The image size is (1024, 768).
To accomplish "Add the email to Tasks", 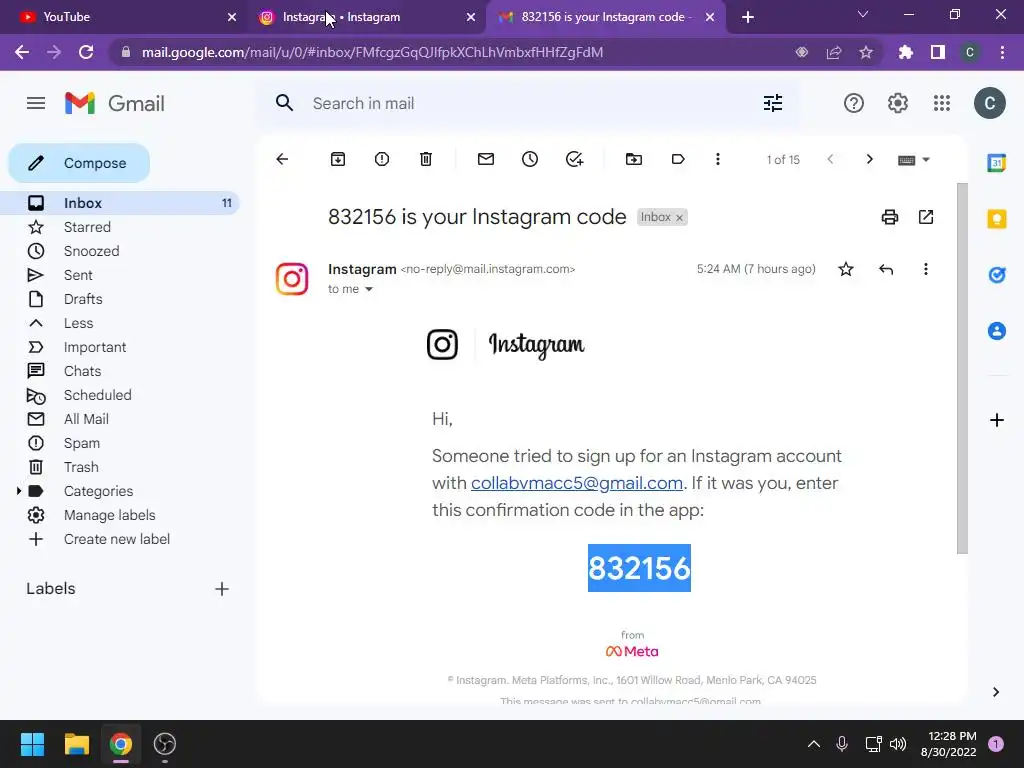I will (574, 159).
